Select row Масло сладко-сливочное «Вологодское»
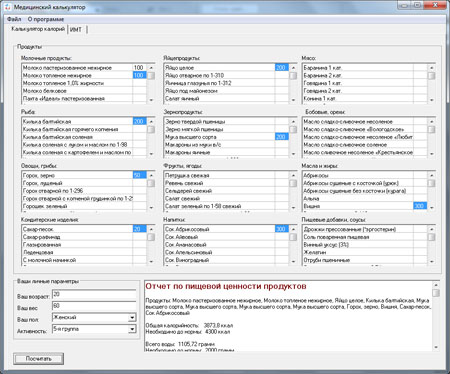The width and height of the screenshot is (450, 374). (365, 129)
